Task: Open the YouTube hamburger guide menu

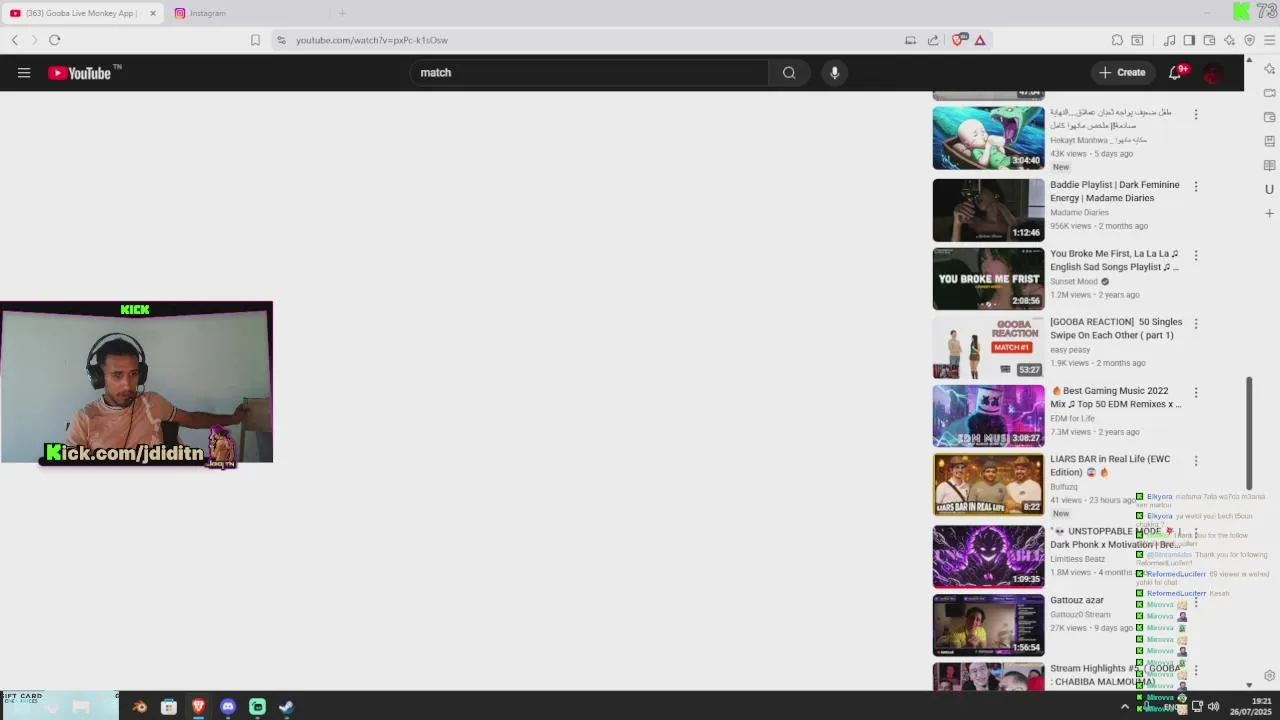Action: [24, 72]
